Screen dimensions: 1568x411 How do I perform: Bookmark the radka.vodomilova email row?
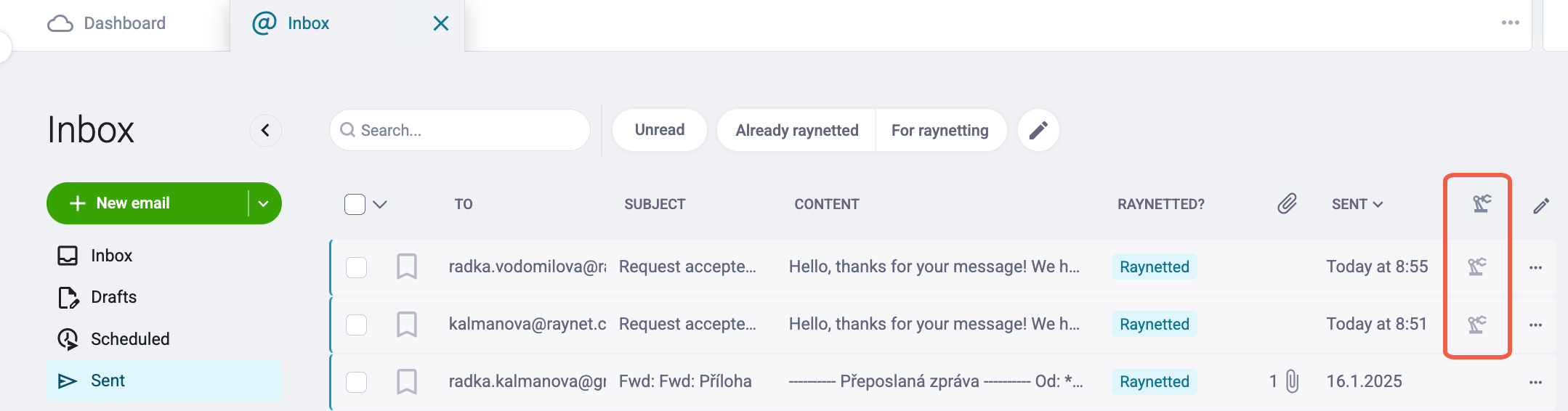tap(407, 266)
